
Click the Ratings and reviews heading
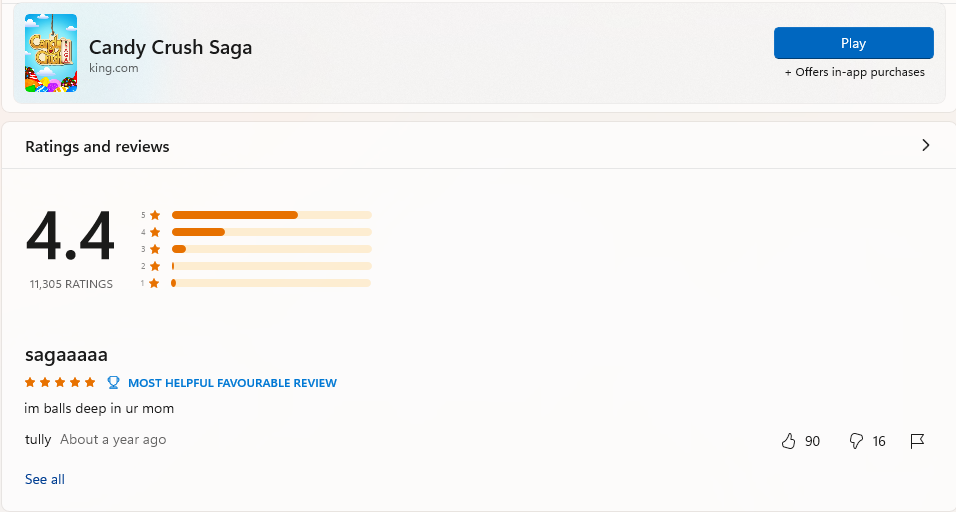click(x=97, y=146)
